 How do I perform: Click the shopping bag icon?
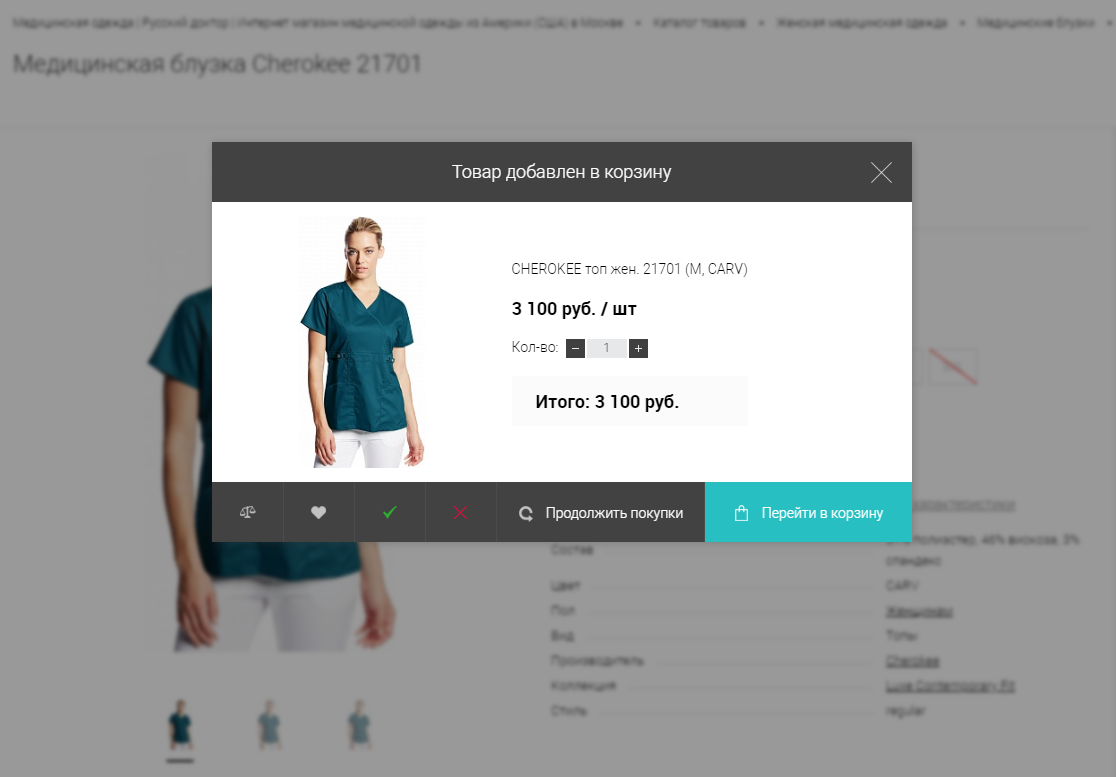741,513
